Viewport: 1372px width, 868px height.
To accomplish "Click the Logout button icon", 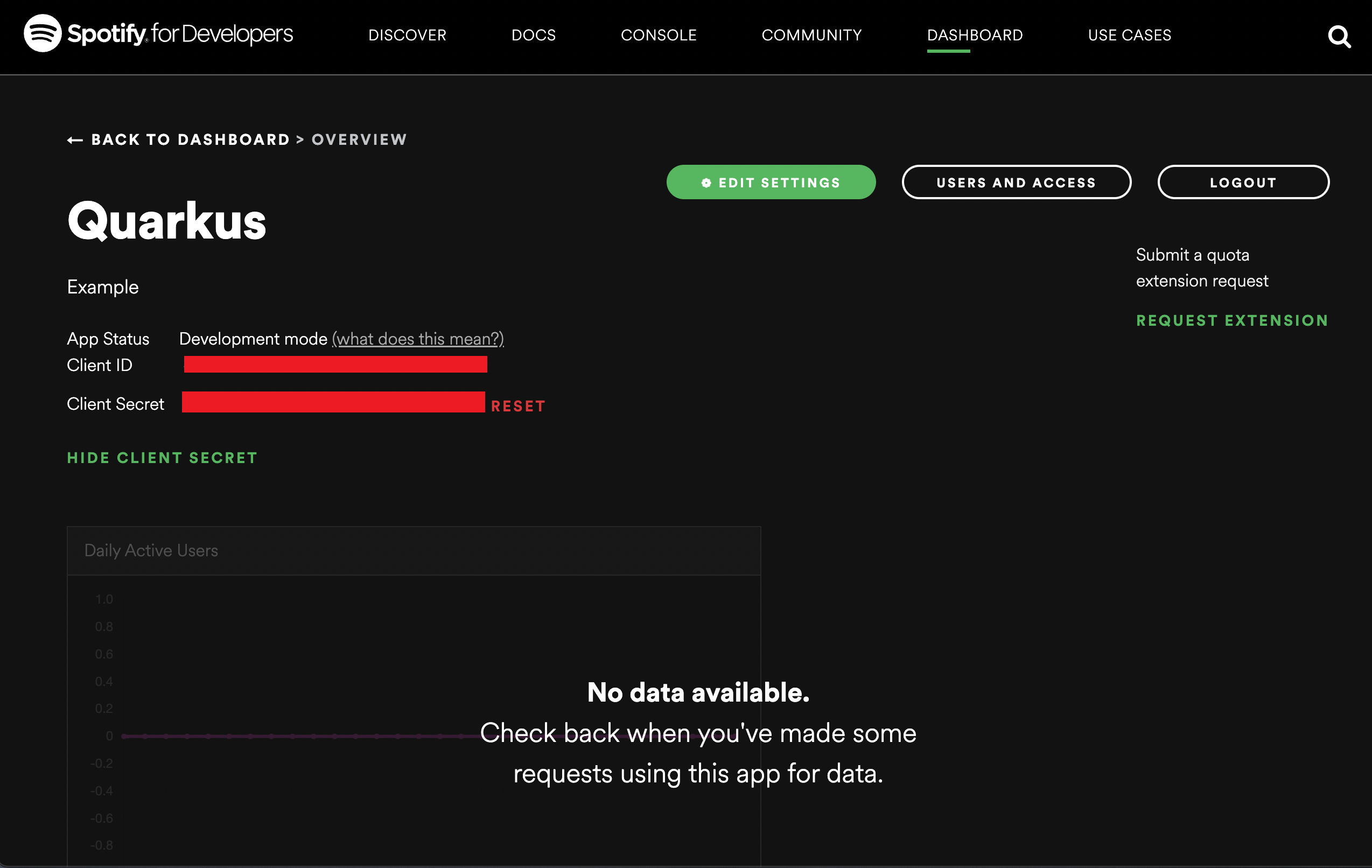I will [1243, 181].
